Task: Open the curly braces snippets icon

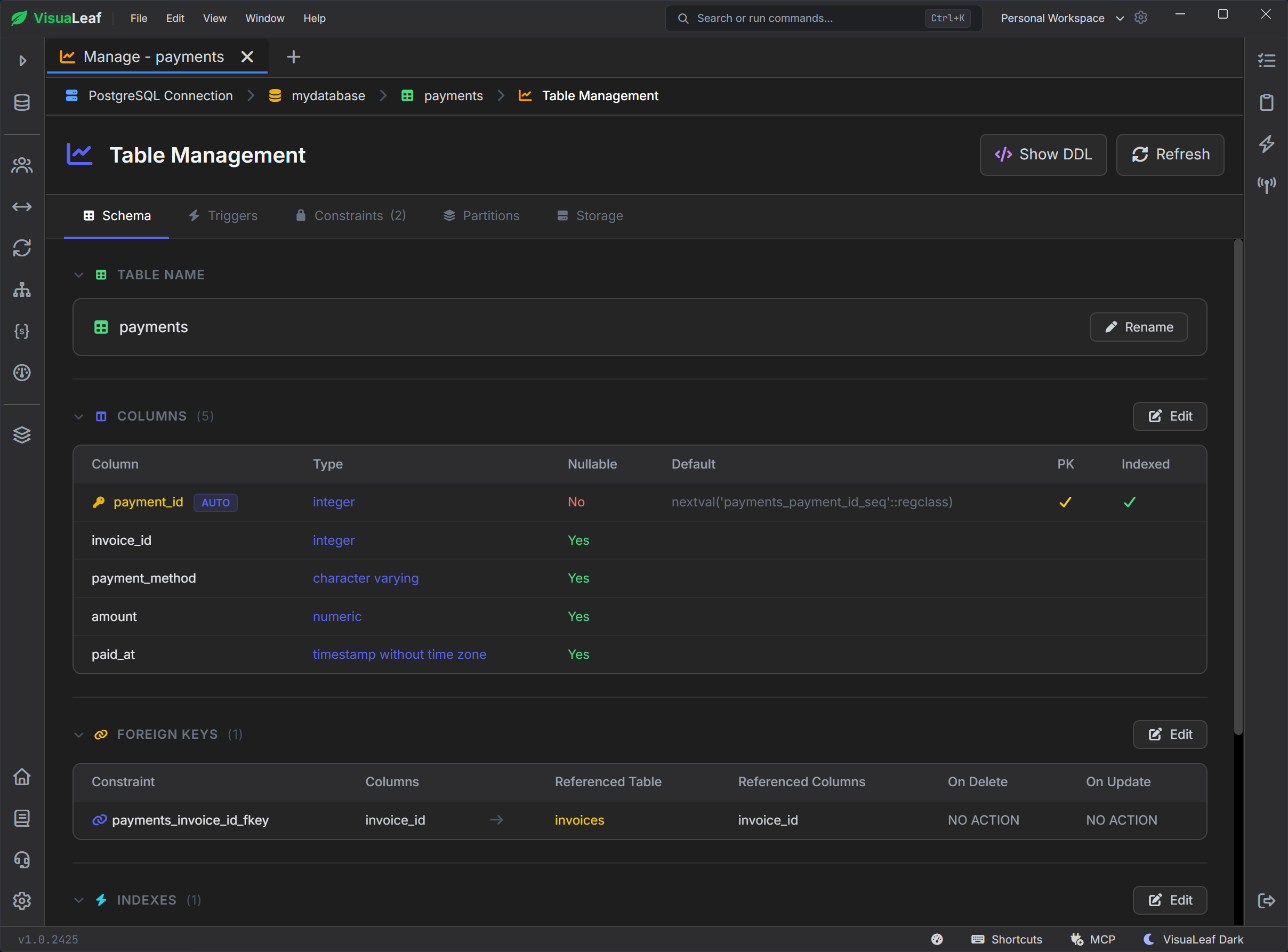Action: pyautogui.click(x=22, y=332)
